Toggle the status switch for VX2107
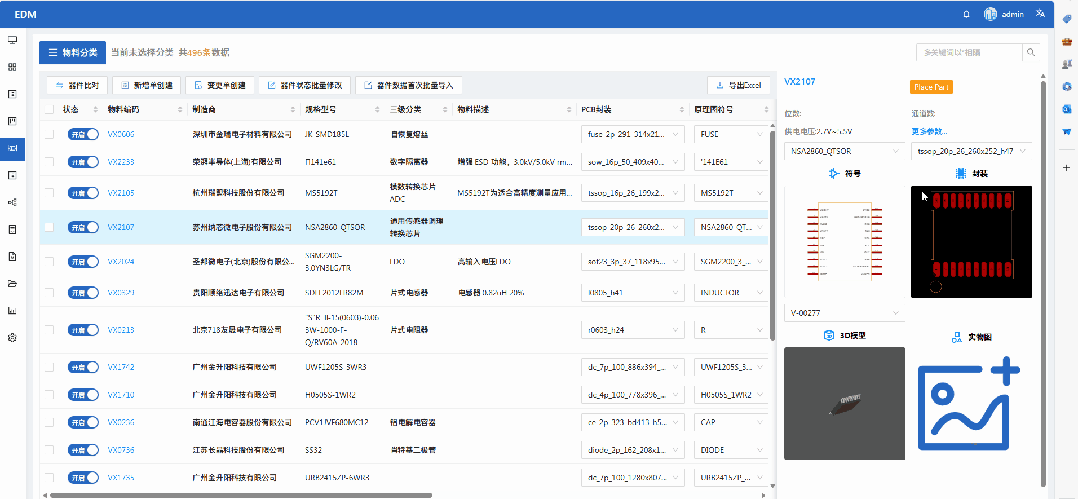Image resolution: width=1078 pixels, height=499 pixels. [x=83, y=227]
